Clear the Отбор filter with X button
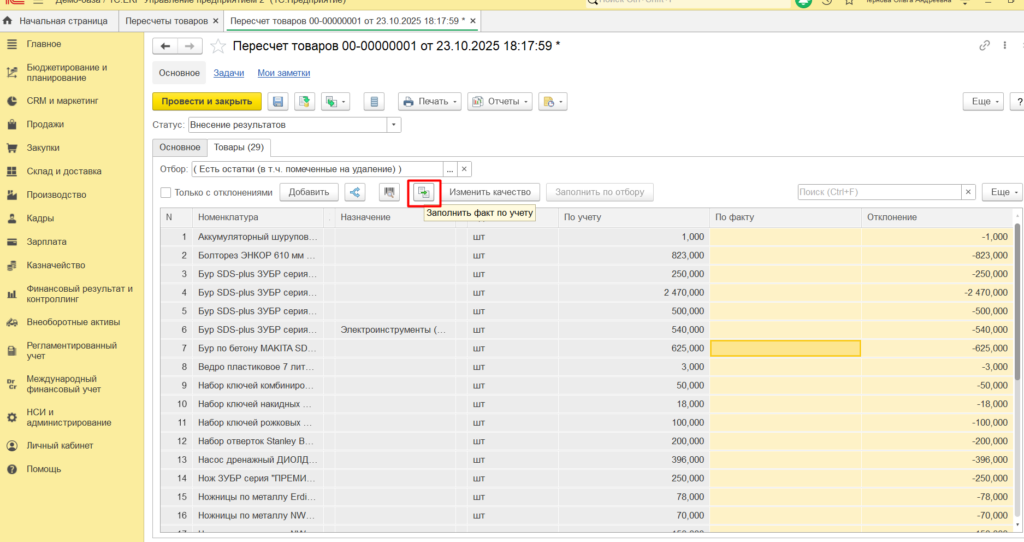 (464, 169)
